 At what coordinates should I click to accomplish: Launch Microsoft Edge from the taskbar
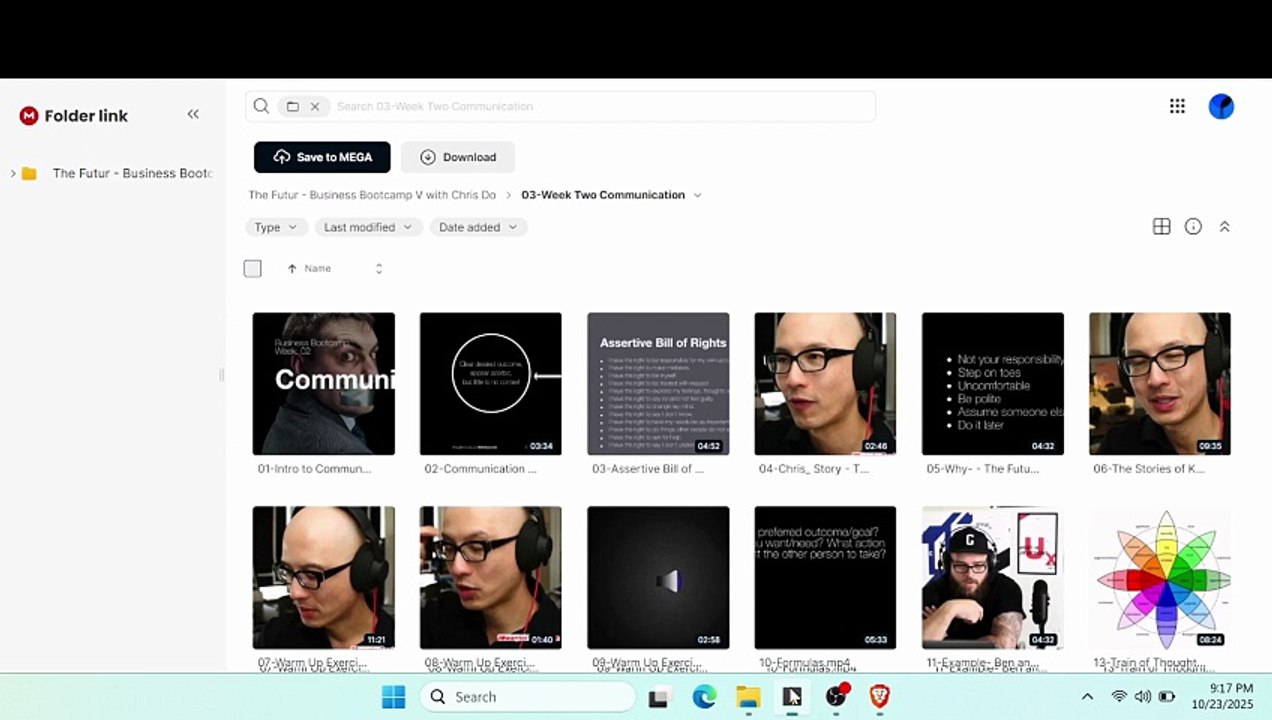tap(704, 697)
